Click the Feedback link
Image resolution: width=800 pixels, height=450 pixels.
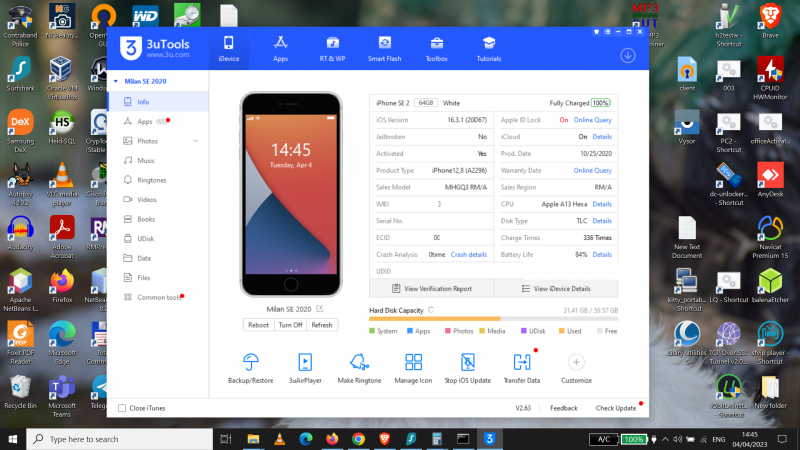(564, 408)
